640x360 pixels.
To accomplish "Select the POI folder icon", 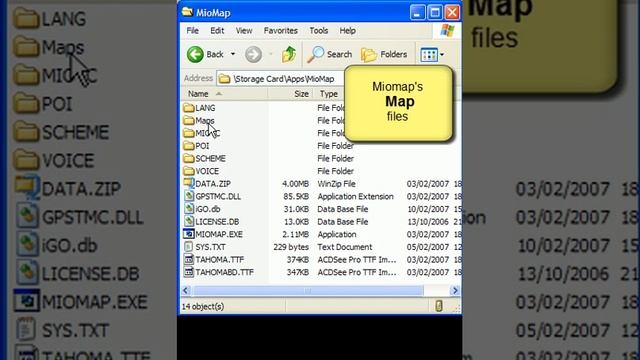I will pos(189,146).
